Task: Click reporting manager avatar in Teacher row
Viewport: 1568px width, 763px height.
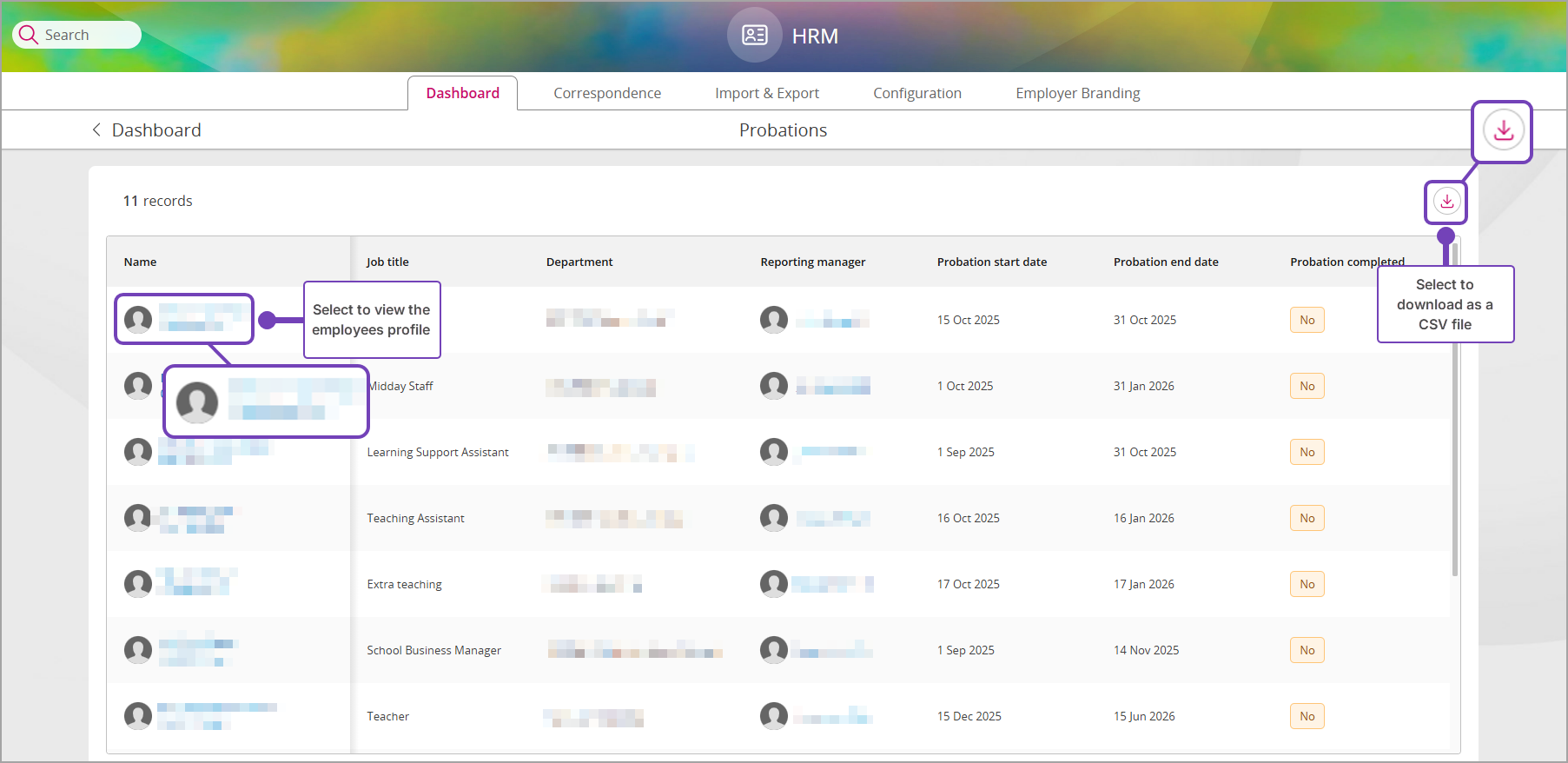Action: 773,716
